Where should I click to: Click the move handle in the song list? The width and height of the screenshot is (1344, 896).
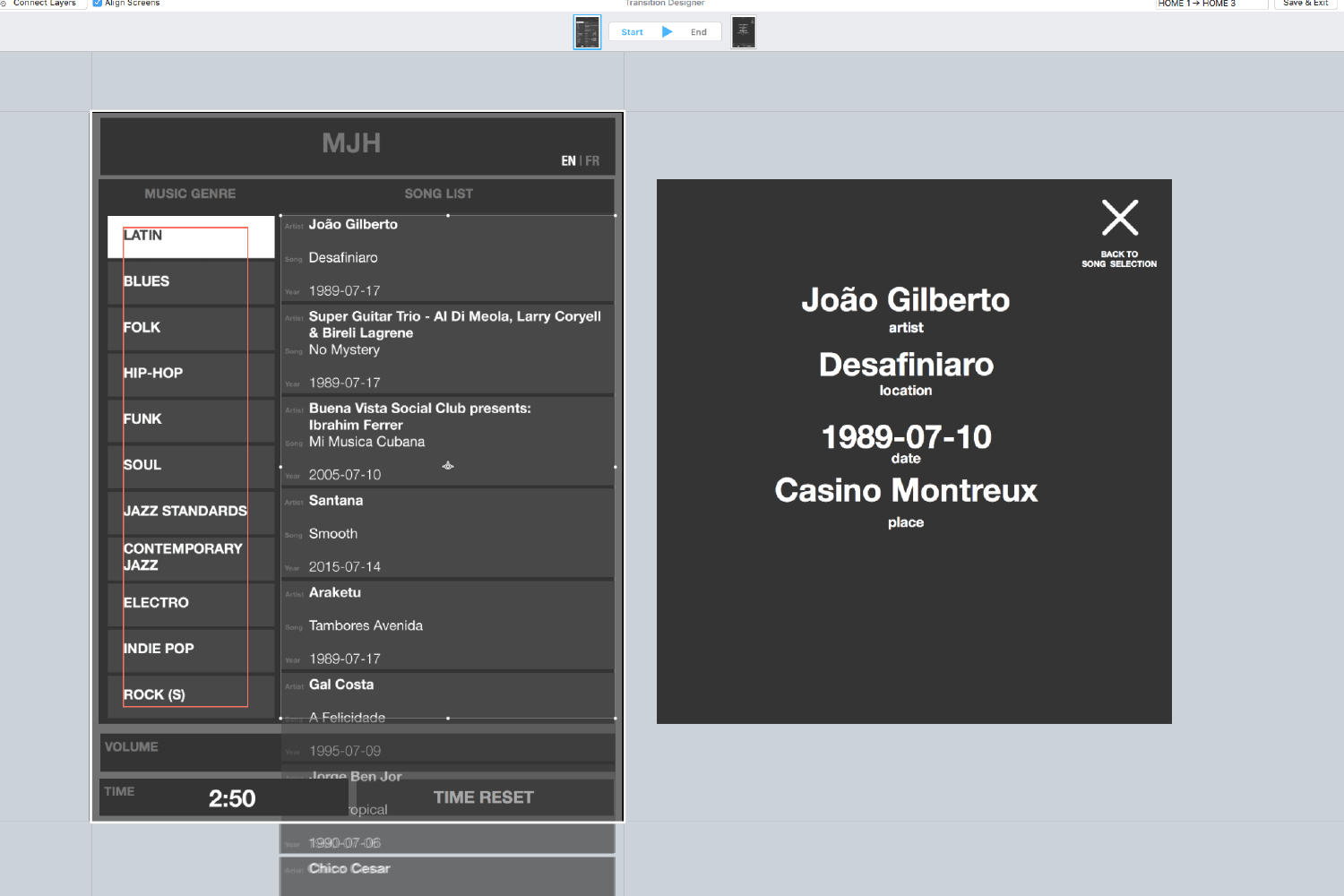pyautogui.click(x=448, y=466)
